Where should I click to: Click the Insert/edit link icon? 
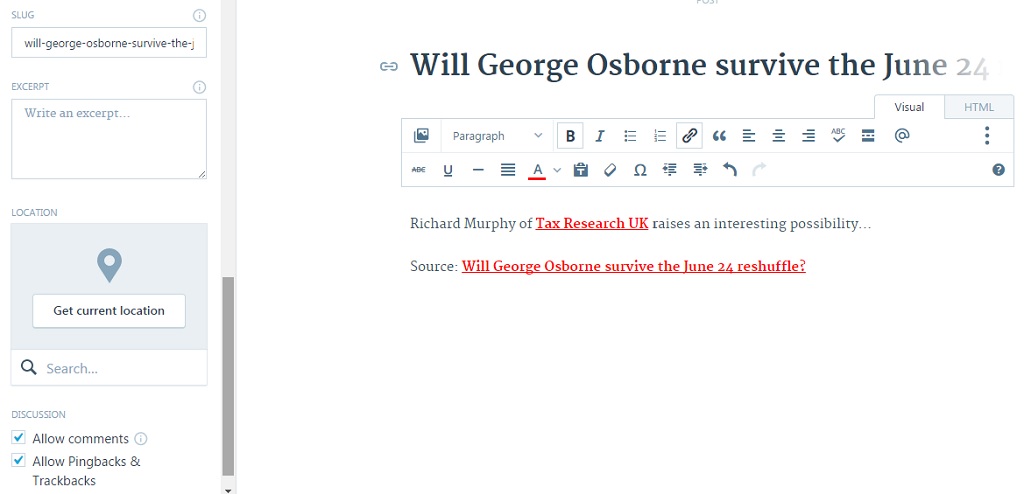[689, 136]
